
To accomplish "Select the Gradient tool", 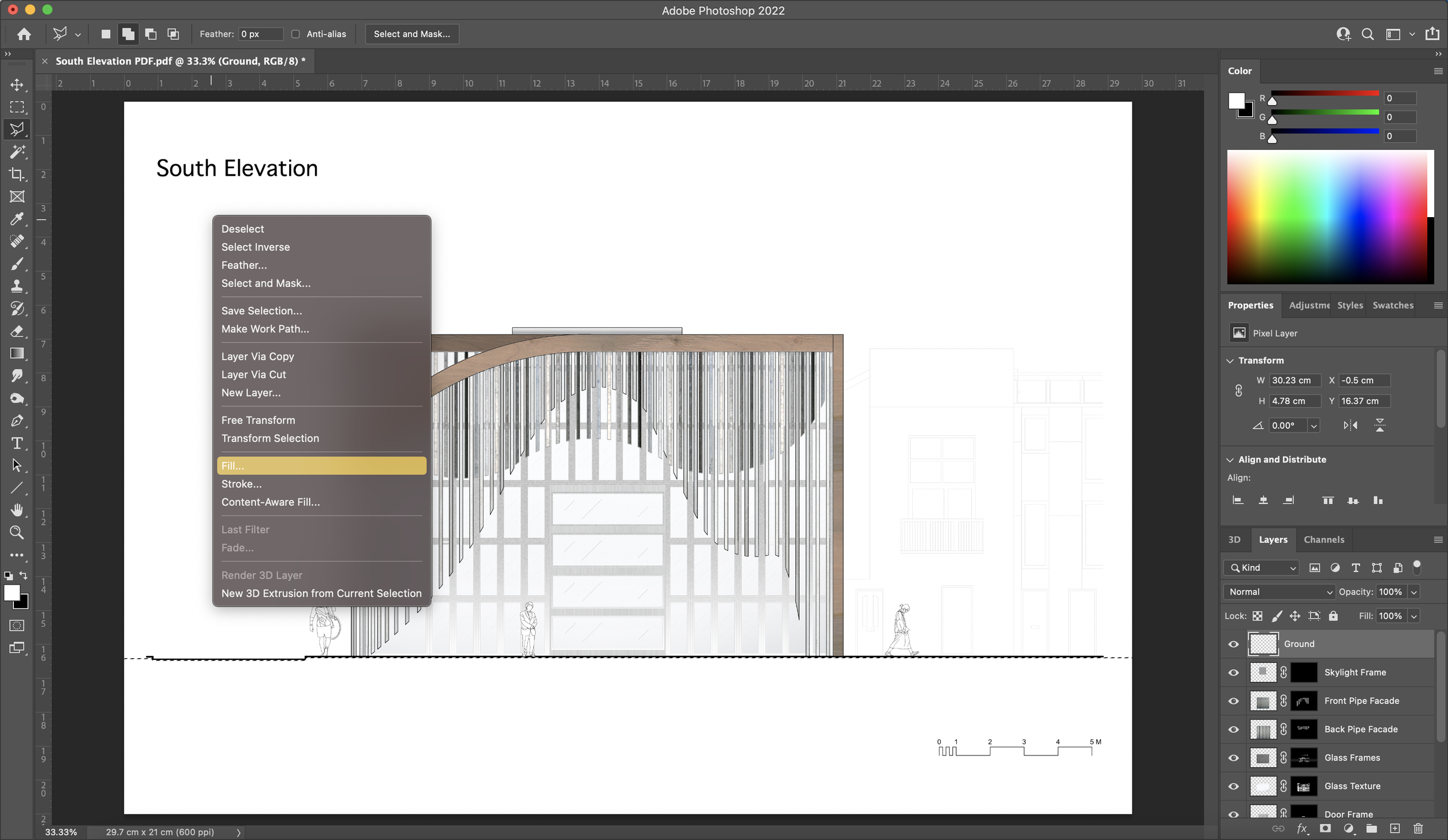I will click(17, 353).
